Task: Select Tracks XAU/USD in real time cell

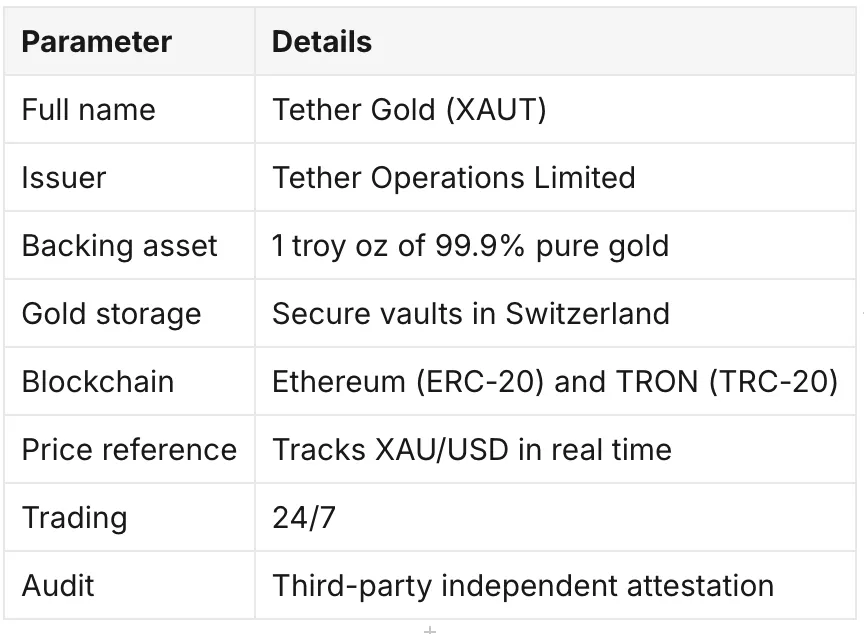Action: [555, 449]
